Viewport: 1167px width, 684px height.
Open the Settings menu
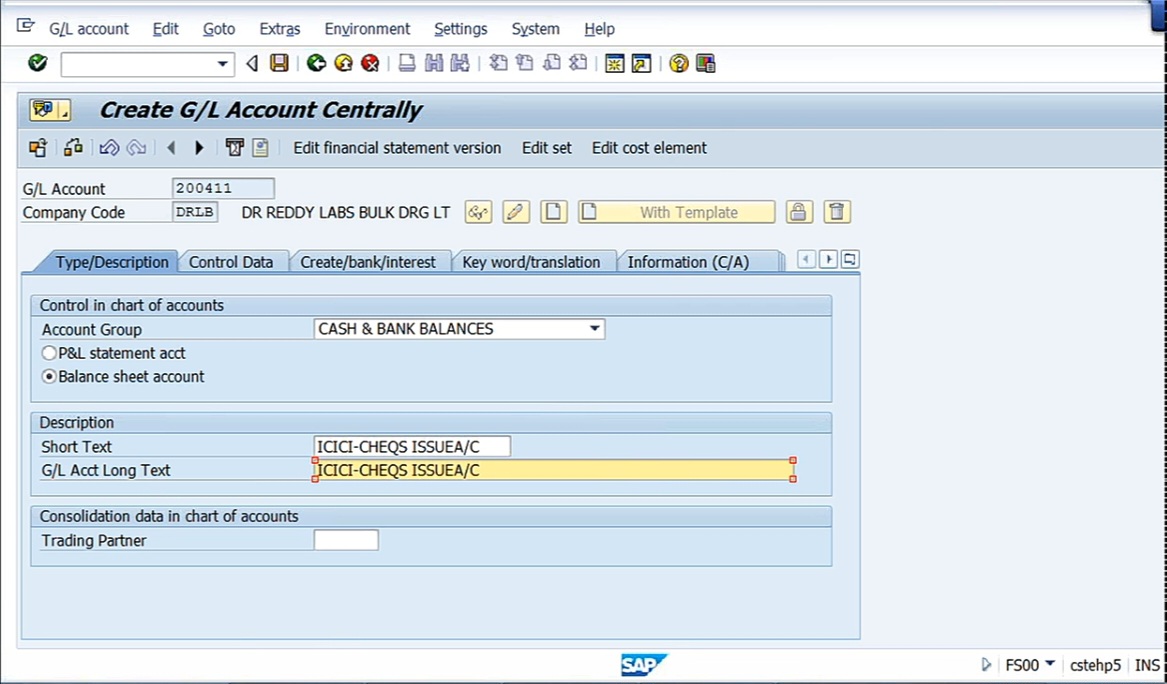coord(461,29)
